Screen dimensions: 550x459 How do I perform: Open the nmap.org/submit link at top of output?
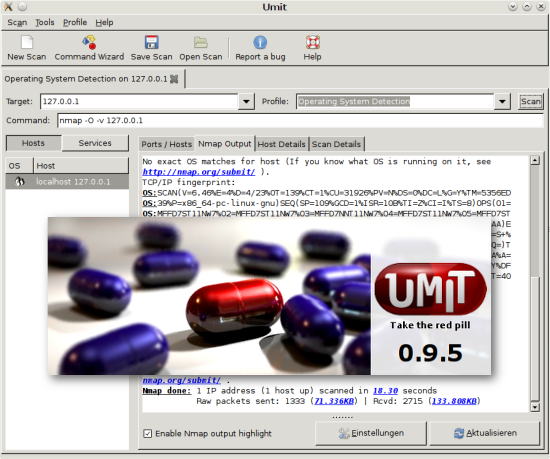click(x=199, y=172)
